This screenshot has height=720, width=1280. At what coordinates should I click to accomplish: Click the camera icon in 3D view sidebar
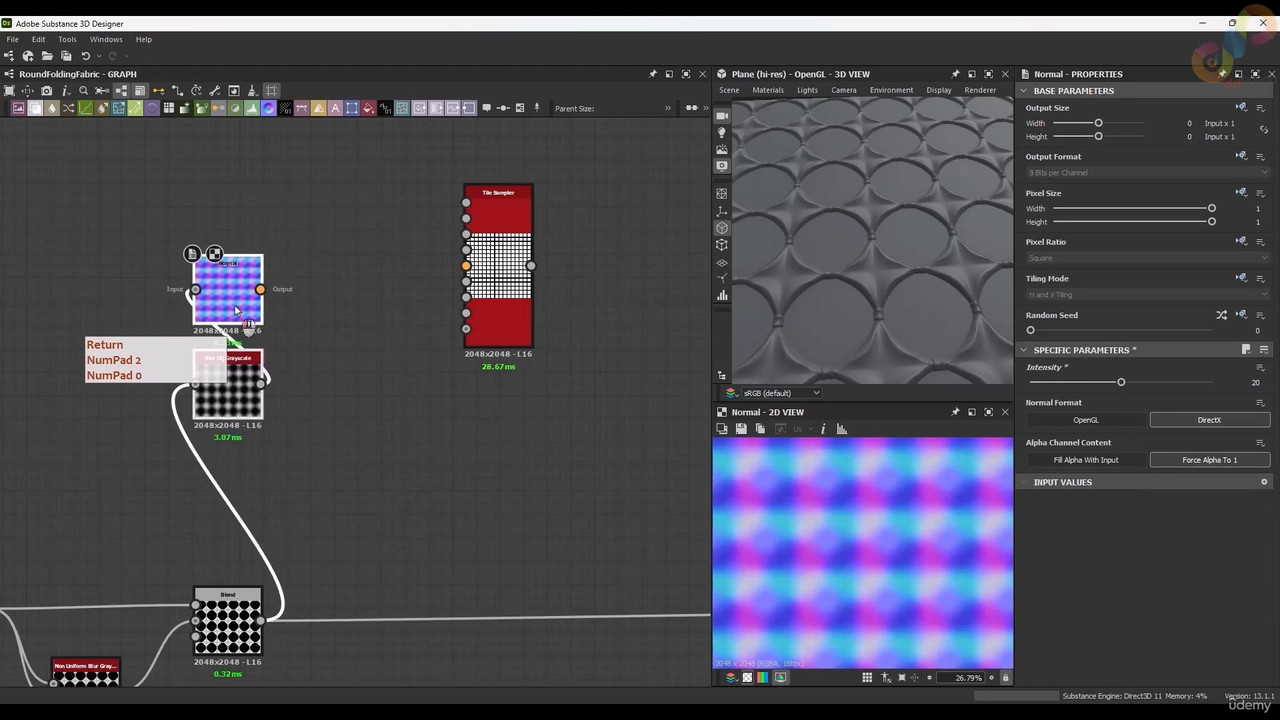[x=722, y=116]
